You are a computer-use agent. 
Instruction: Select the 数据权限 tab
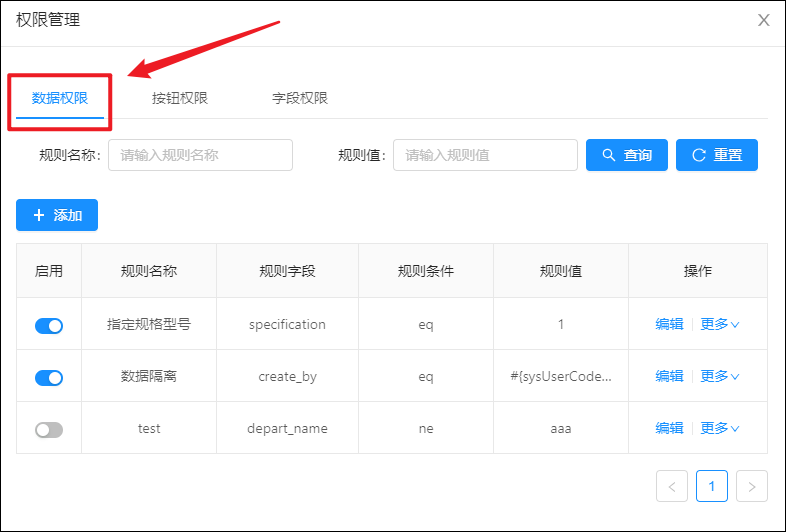(60, 98)
